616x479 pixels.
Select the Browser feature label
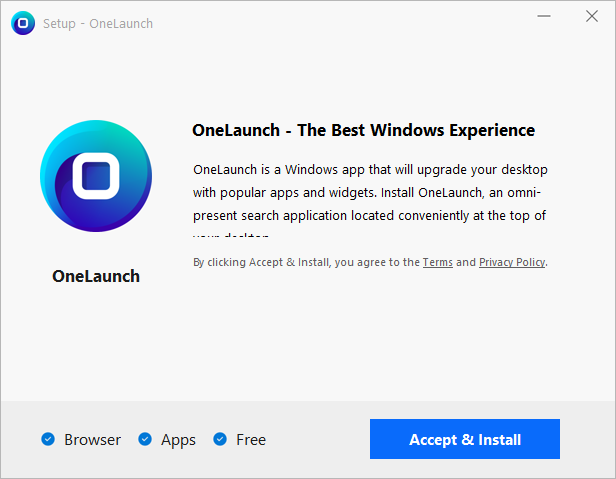92,440
